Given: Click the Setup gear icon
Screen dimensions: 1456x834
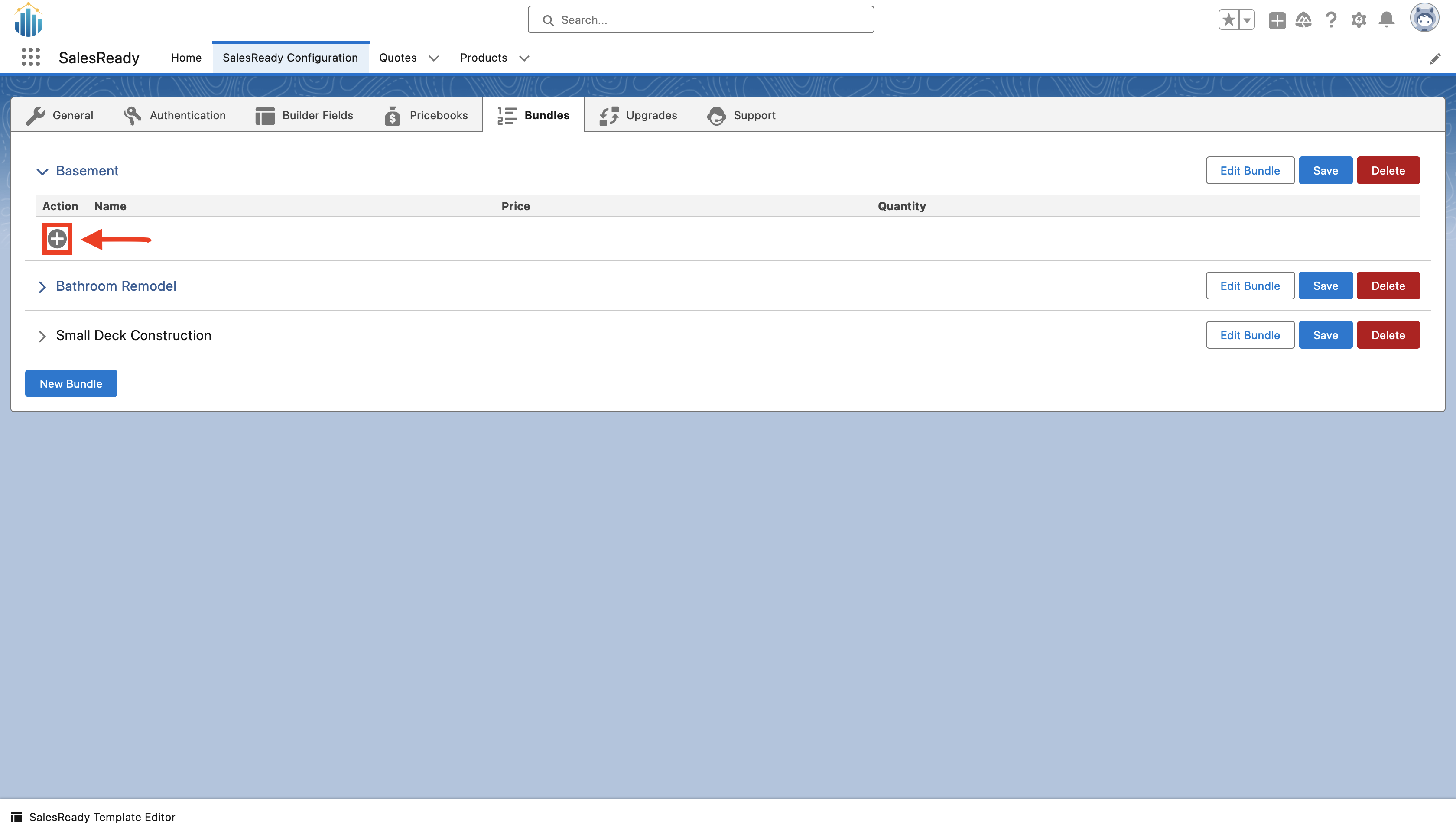Looking at the screenshot, I should click(x=1358, y=20).
